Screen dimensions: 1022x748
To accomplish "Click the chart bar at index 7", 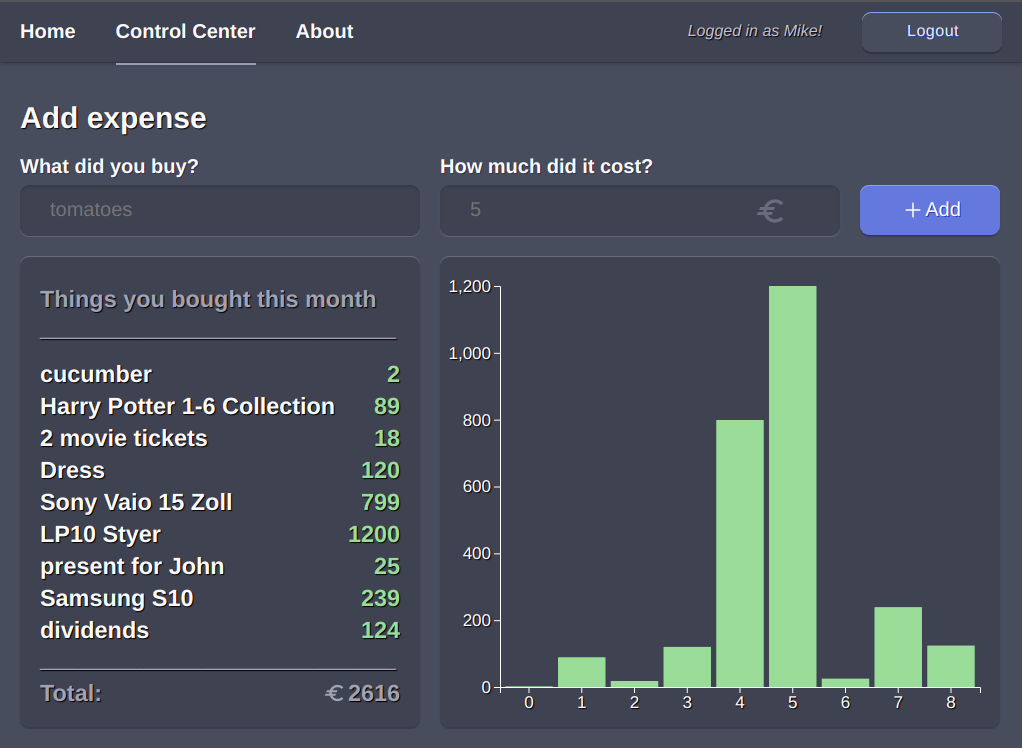I will (898, 647).
